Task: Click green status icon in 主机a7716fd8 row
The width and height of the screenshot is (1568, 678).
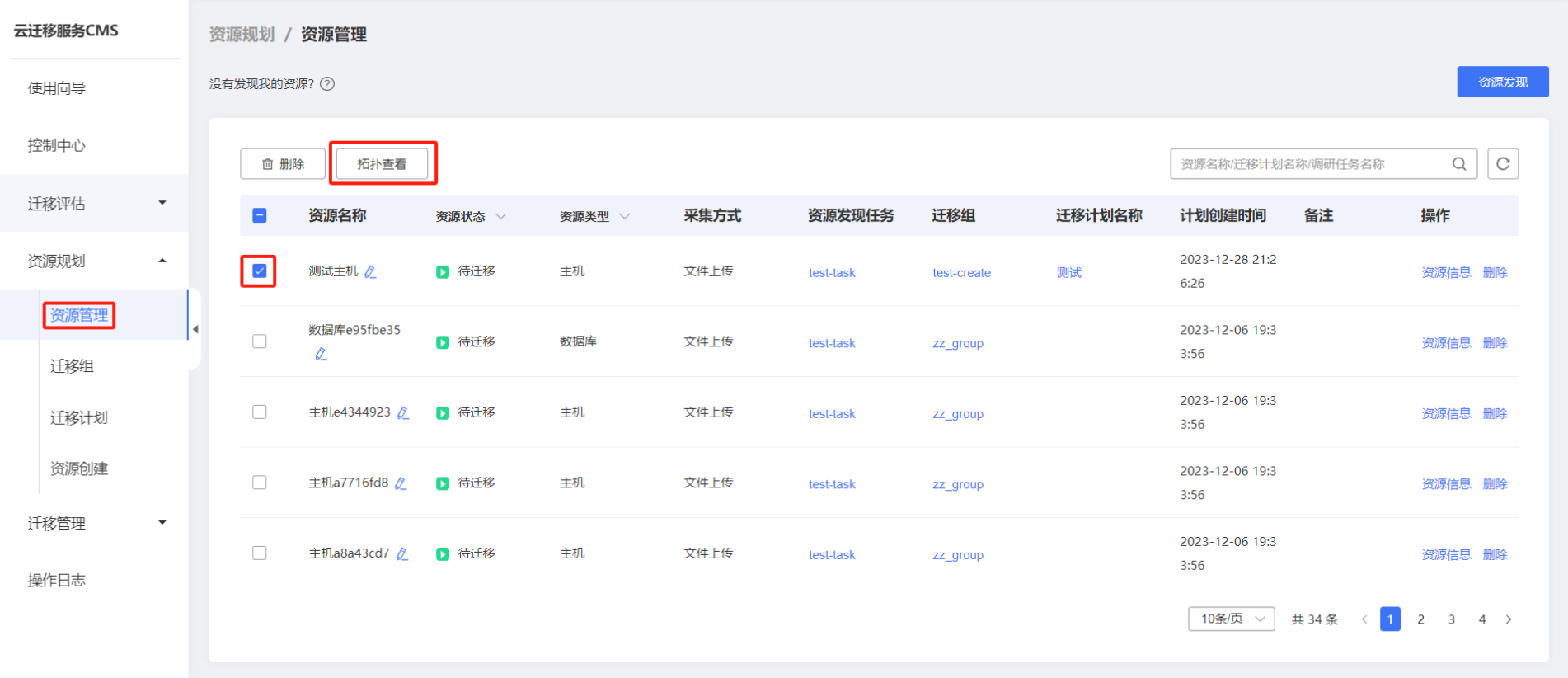Action: pos(443,483)
